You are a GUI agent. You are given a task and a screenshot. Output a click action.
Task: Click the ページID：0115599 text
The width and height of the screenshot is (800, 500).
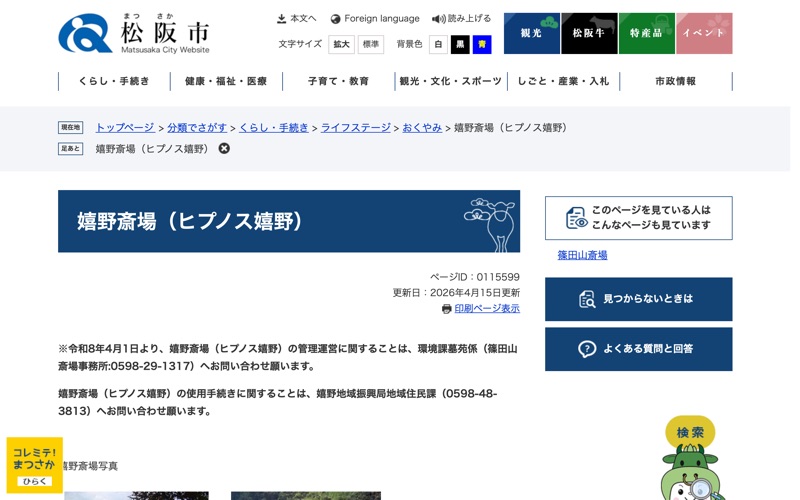pos(474,277)
